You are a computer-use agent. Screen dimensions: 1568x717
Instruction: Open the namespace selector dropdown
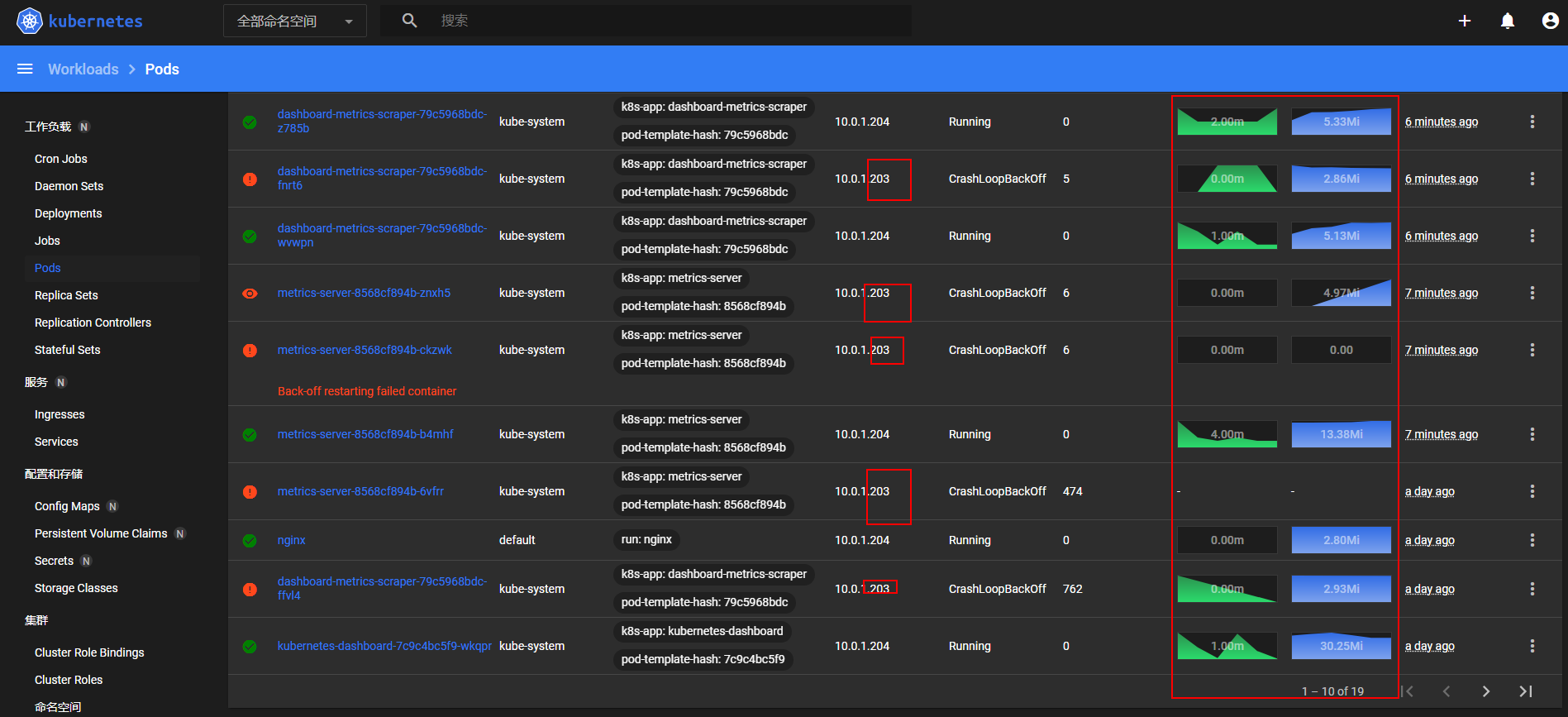295,21
